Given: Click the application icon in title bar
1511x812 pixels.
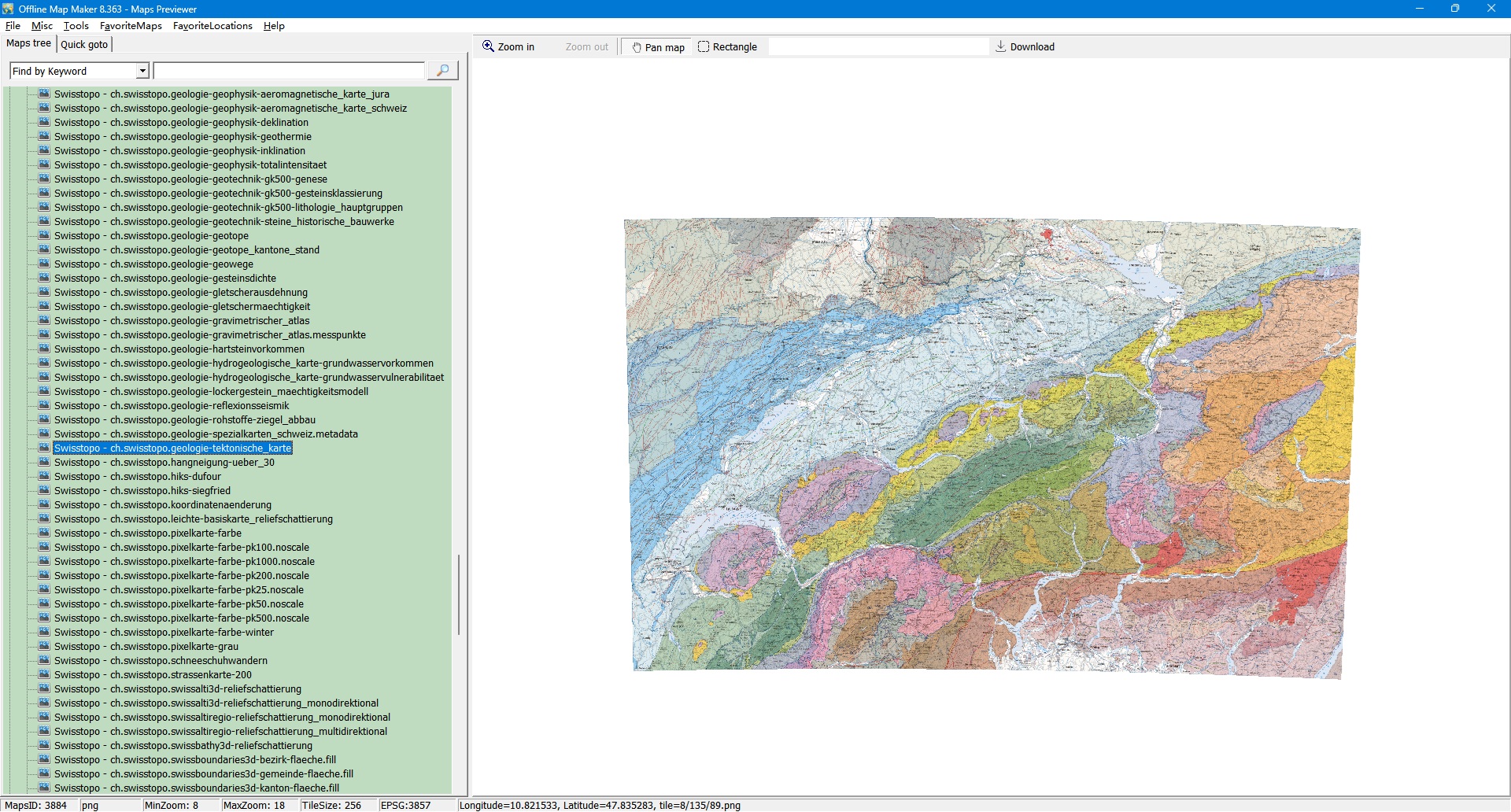Looking at the screenshot, I should tap(9, 9).
